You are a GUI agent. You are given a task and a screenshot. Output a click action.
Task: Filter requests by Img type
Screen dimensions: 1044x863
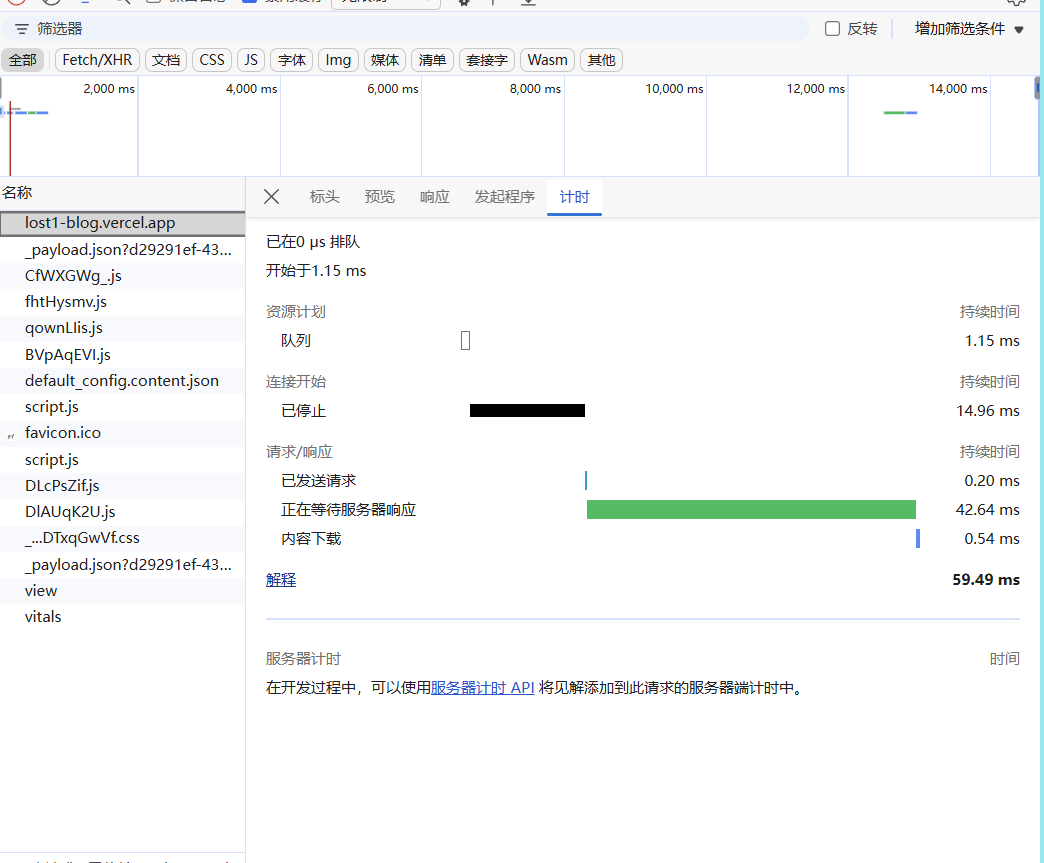[338, 60]
